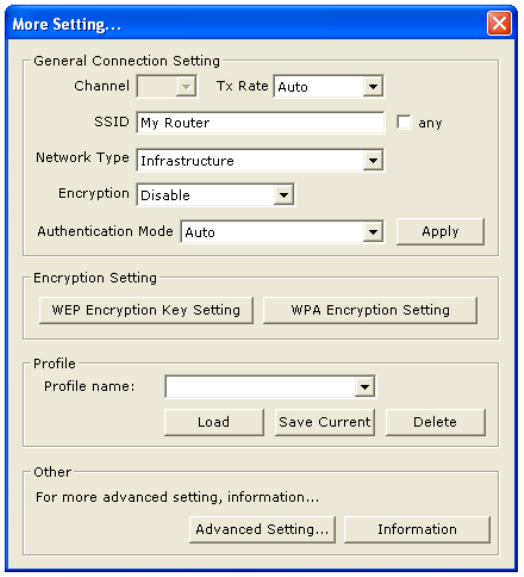Enable the 'any' SSID checkbox
This screenshot has width=524, height=577.
tap(404, 122)
